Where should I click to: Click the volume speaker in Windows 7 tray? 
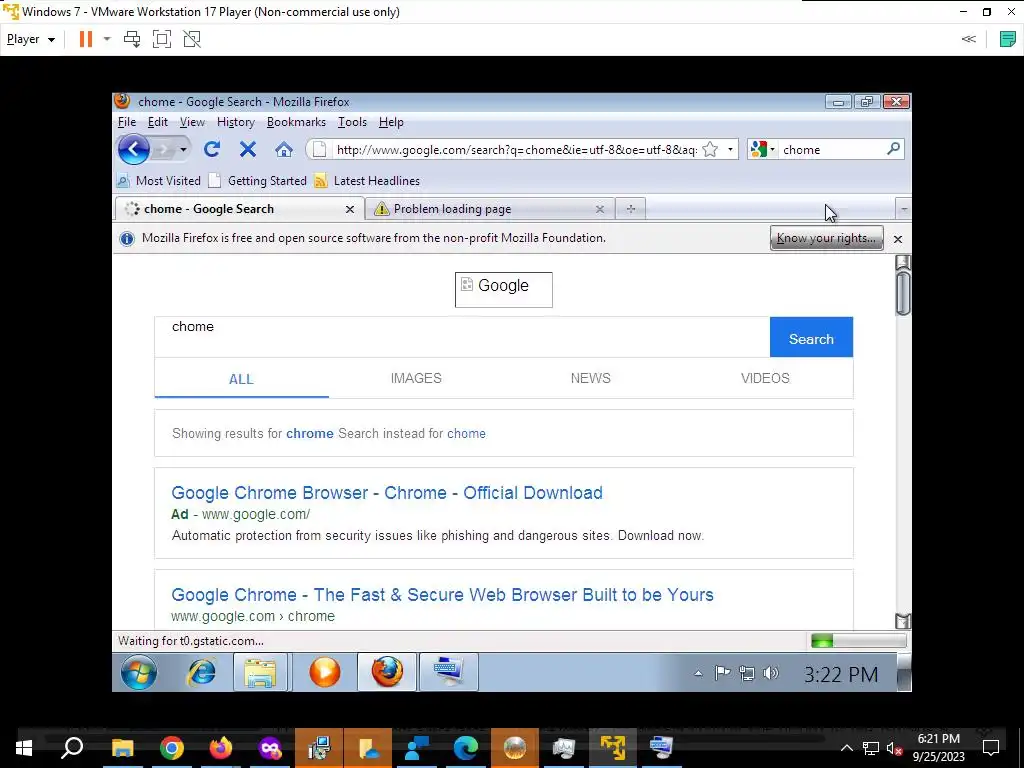(771, 673)
